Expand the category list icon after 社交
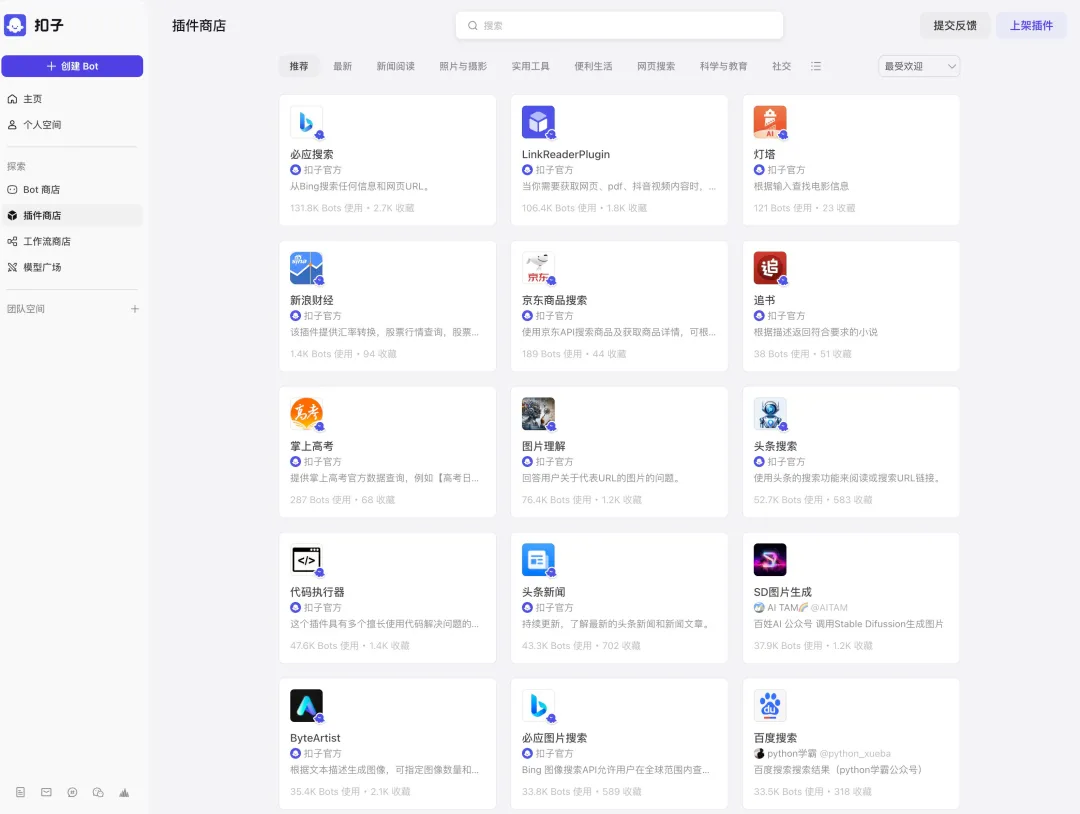Viewport: 1080px width, 814px height. pyautogui.click(x=816, y=66)
